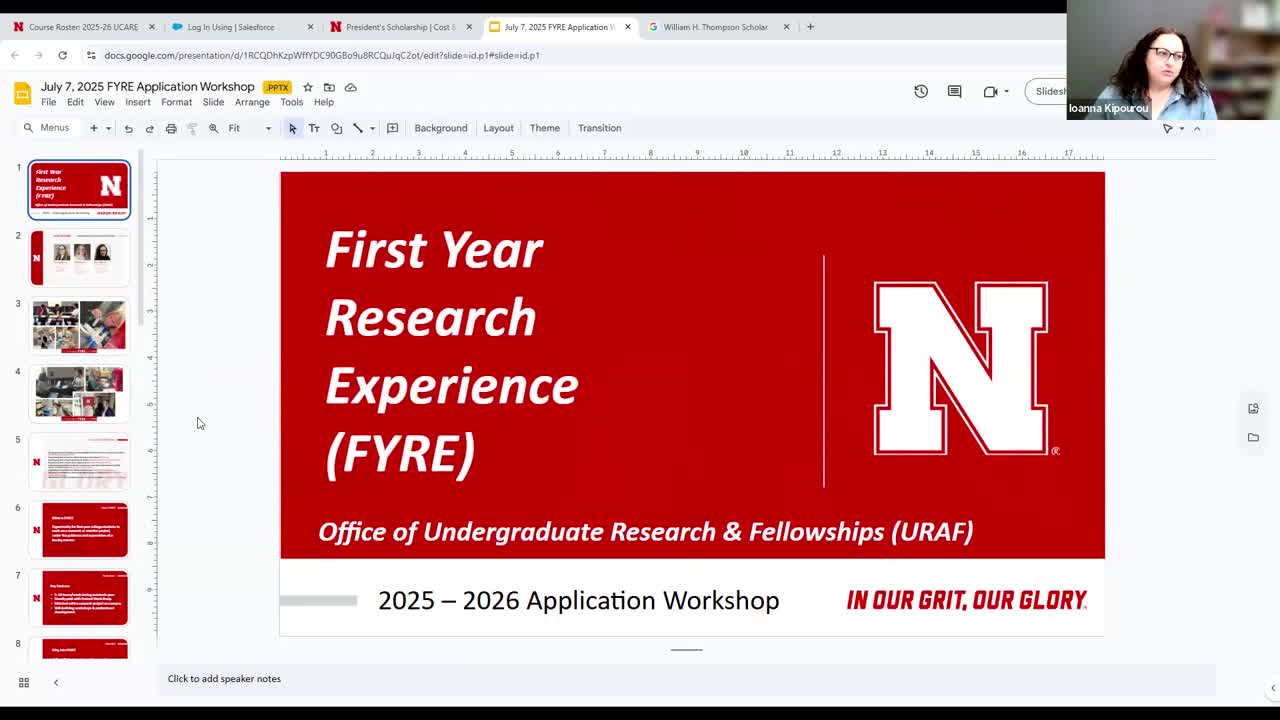The image size is (1280, 720).
Task: Open the Insert menu
Action: click(138, 102)
